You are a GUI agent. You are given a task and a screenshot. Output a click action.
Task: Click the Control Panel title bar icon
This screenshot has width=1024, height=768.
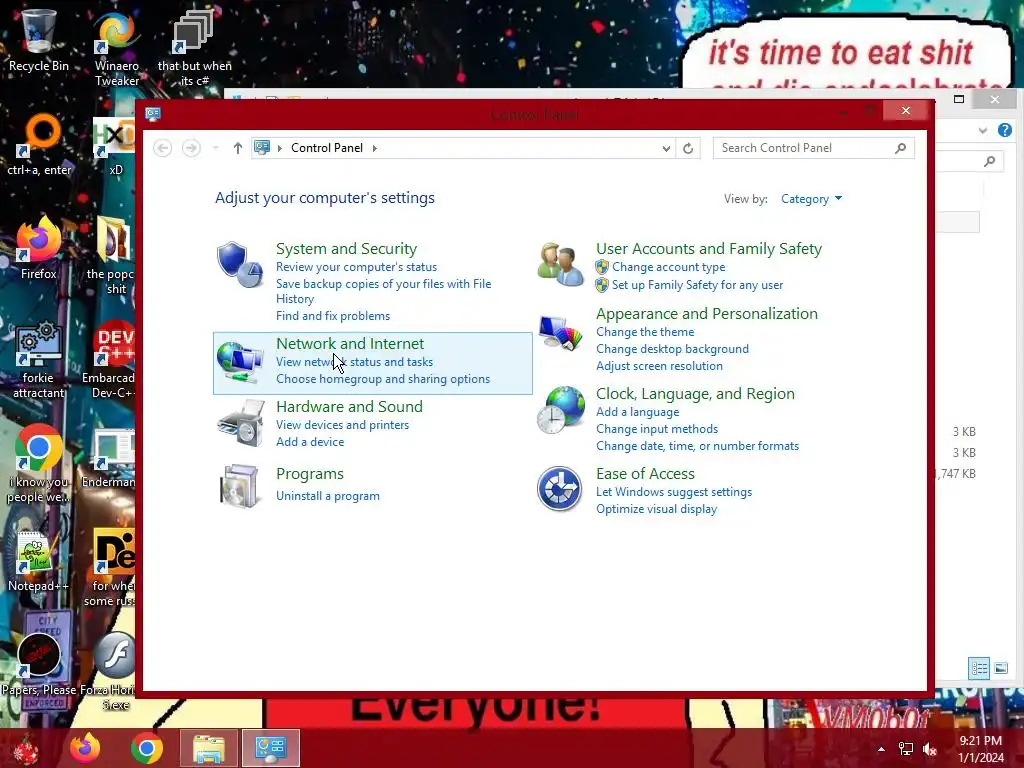coord(153,114)
